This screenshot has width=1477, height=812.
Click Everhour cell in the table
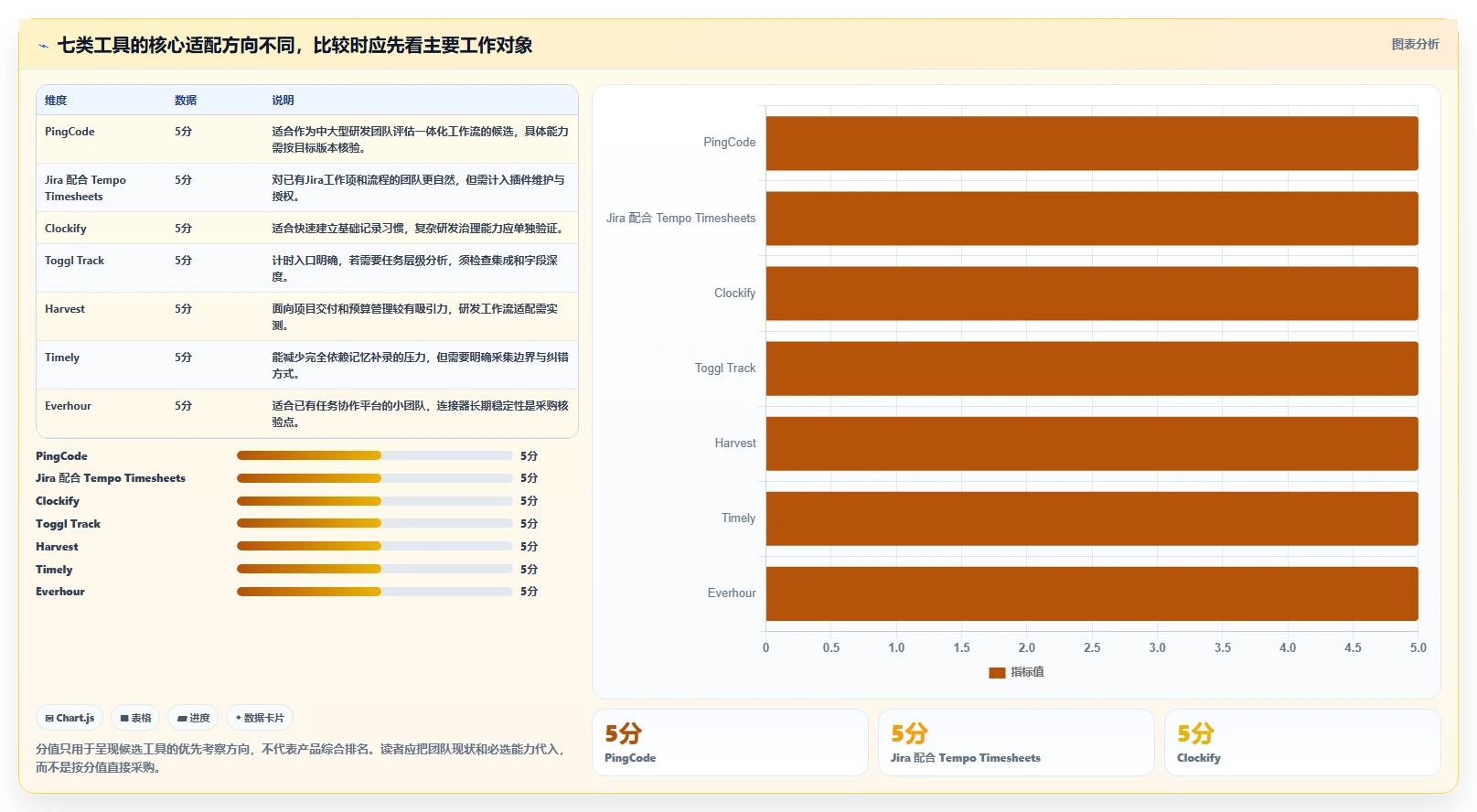pyautogui.click(x=68, y=406)
